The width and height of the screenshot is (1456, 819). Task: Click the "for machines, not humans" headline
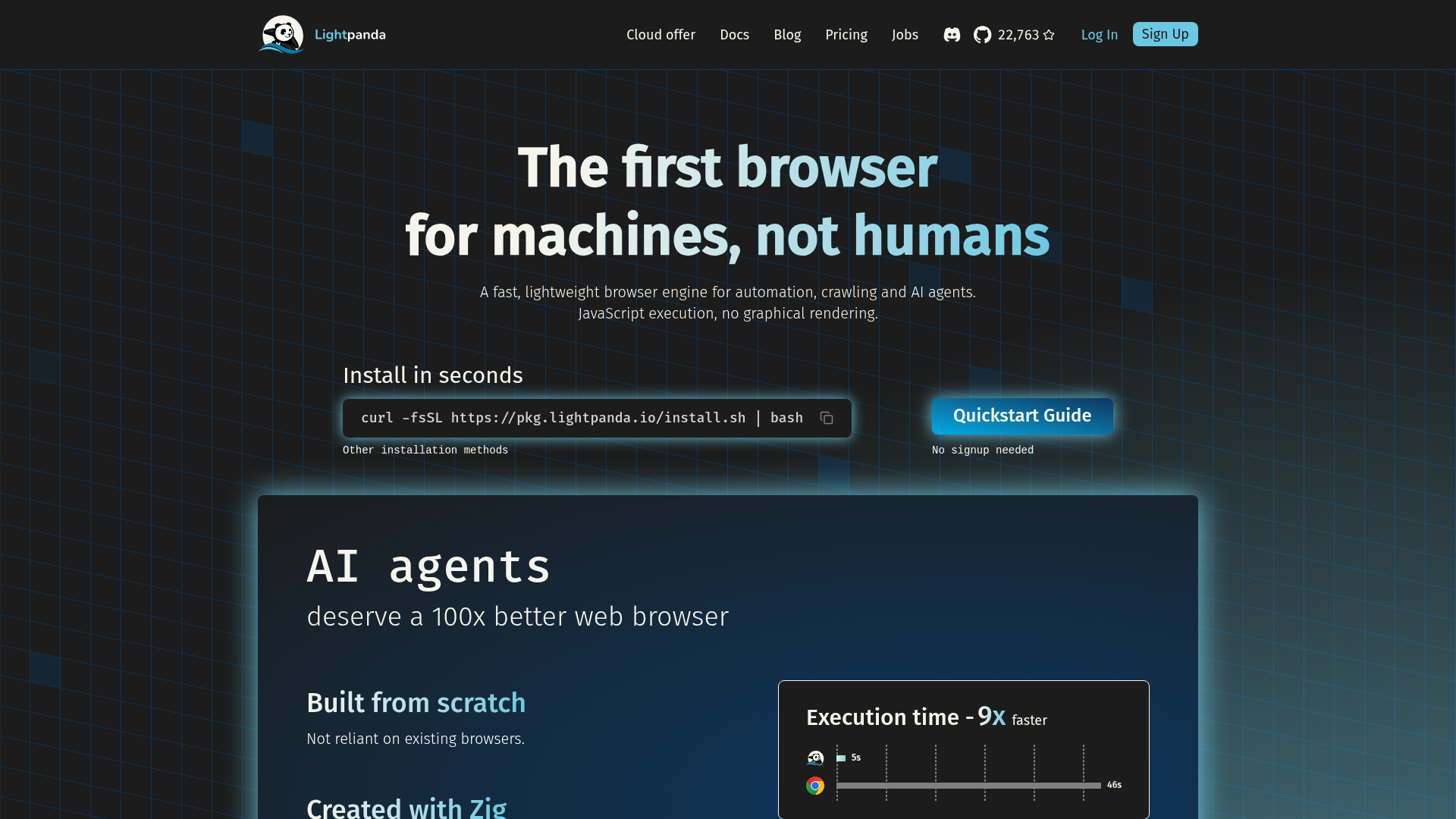[727, 235]
